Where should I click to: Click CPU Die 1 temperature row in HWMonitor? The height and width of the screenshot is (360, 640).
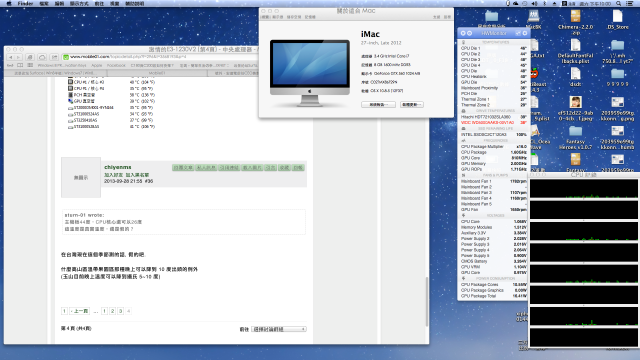click(493, 48)
